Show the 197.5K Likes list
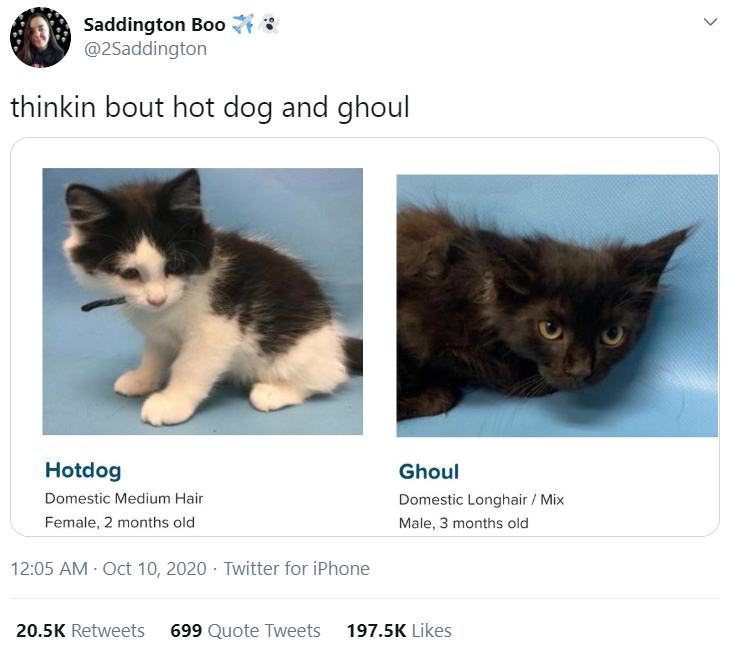732x653 pixels. click(398, 631)
